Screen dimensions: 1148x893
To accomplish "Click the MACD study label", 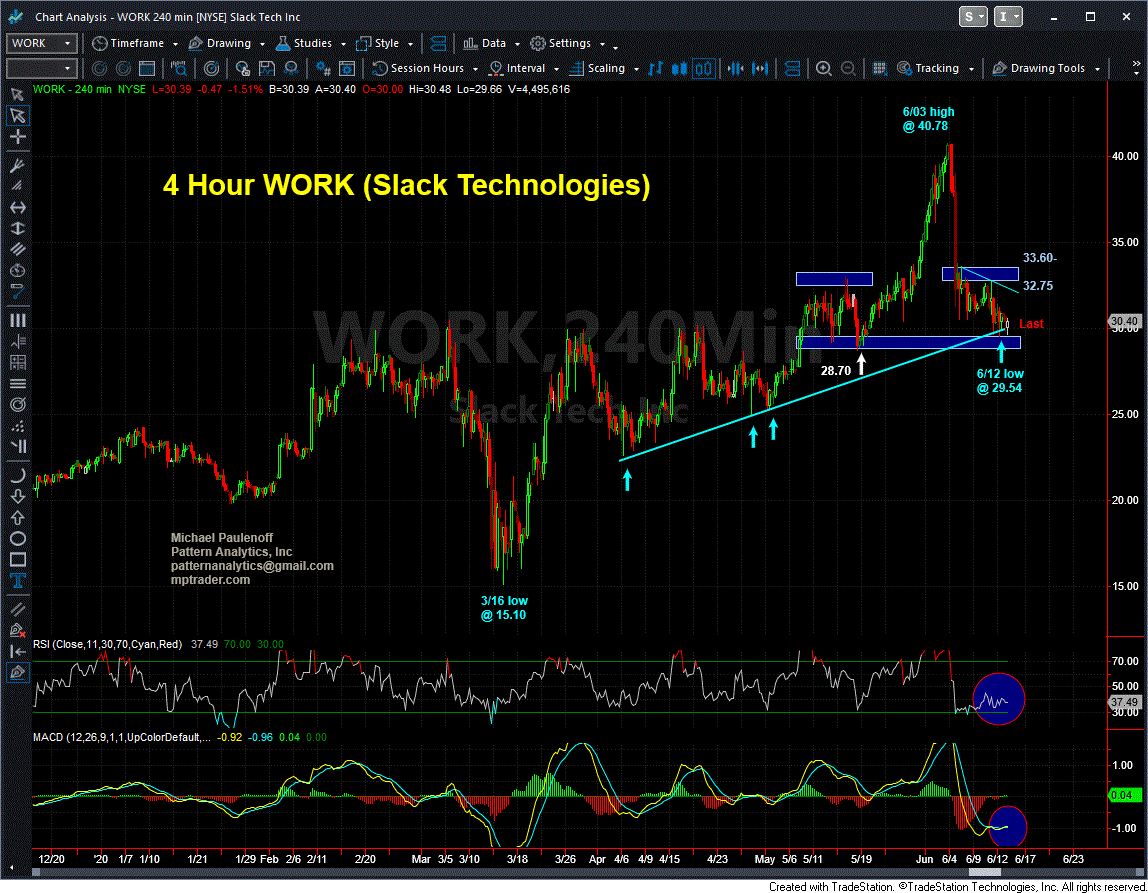I will coord(122,737).
